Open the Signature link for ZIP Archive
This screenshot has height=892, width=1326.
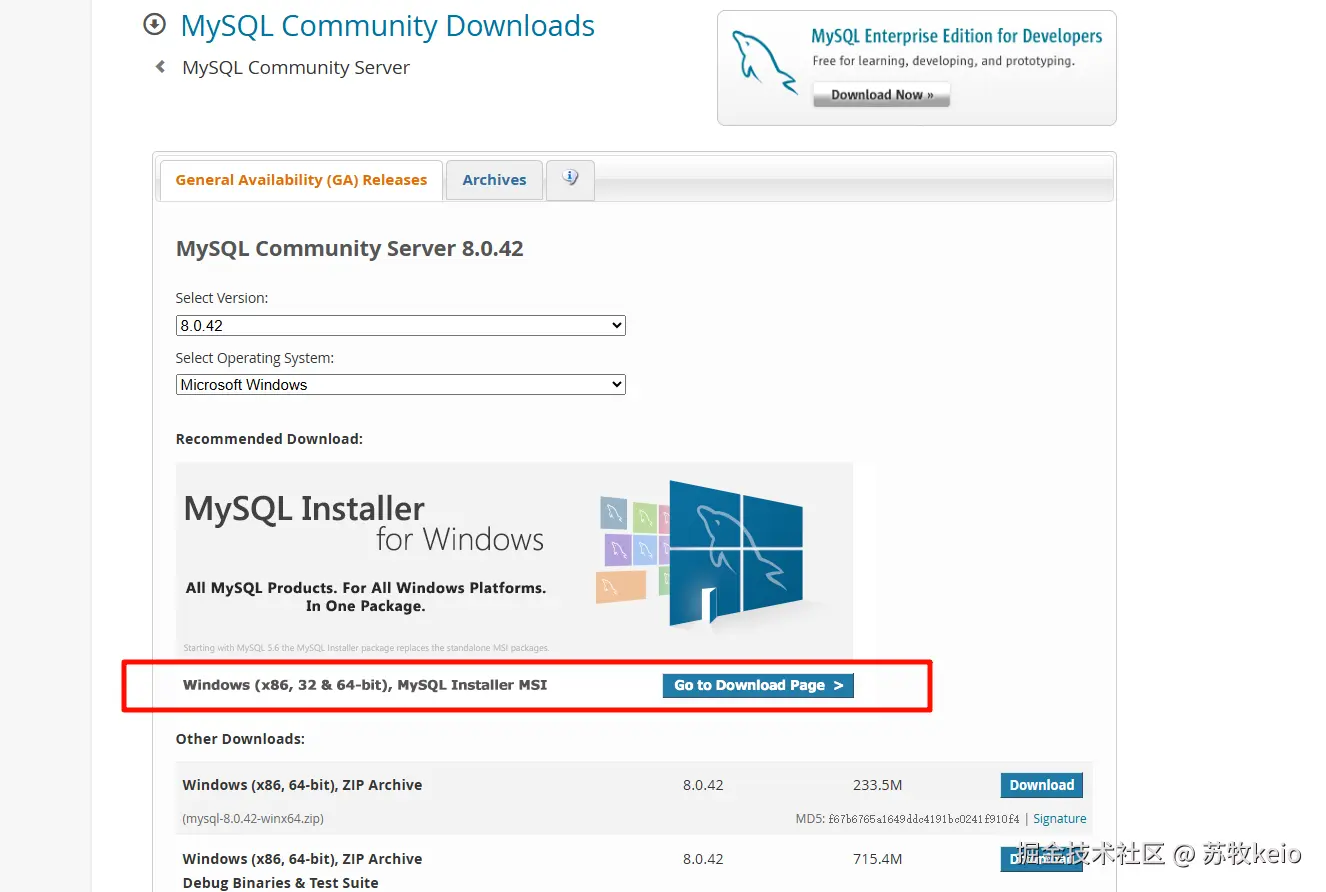[1060, 818]
